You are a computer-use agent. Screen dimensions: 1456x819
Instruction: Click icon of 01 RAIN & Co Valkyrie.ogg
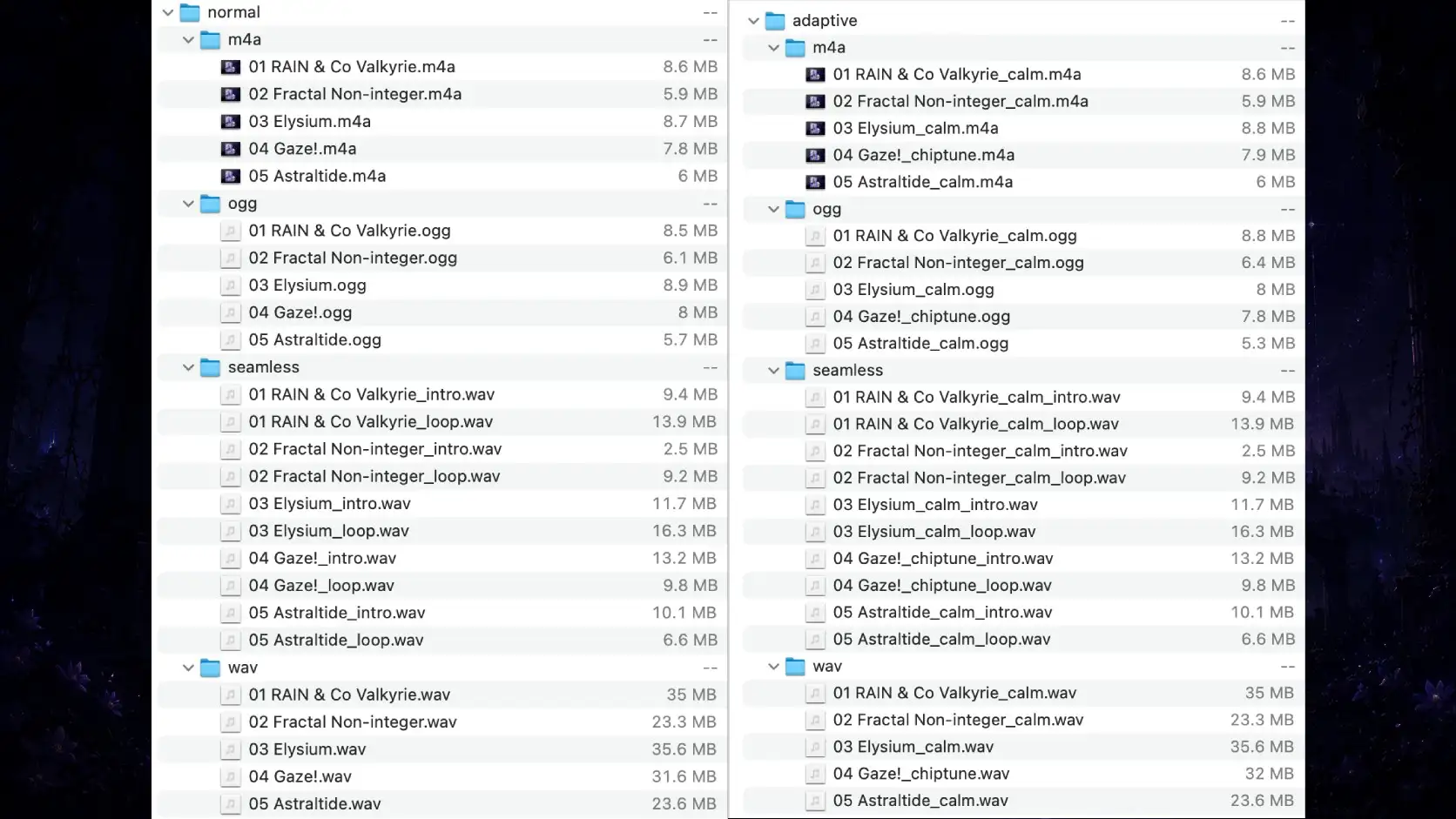(230, 231)
